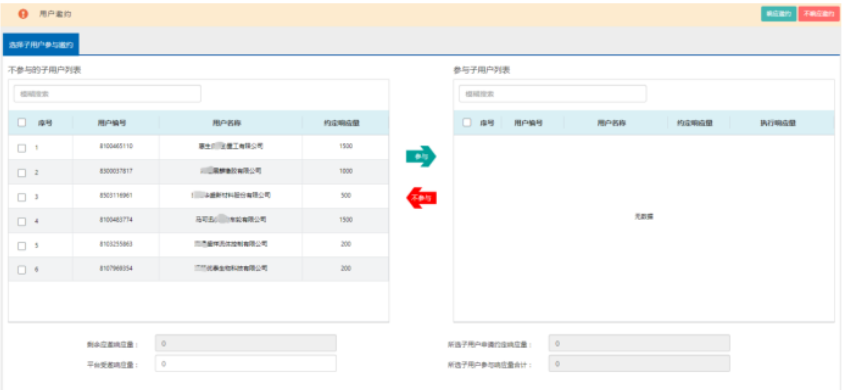Image resolution: width=843 pixels, height=390 pixels.
Task: Tick the checkbox for row 3 (8503116961)
Action: (22, 197)
